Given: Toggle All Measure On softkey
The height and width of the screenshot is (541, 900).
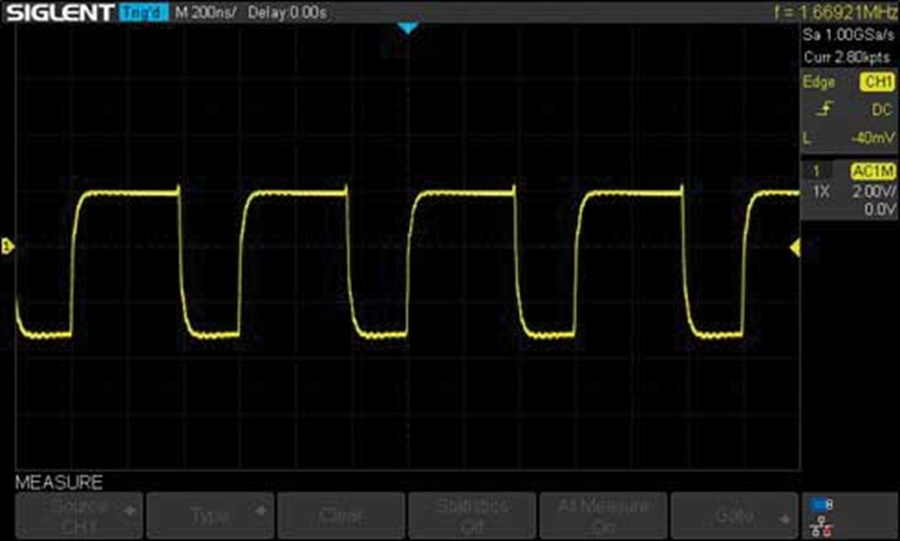Looking at the screenshot, I should pyautogui.click(x=603, y=515).
